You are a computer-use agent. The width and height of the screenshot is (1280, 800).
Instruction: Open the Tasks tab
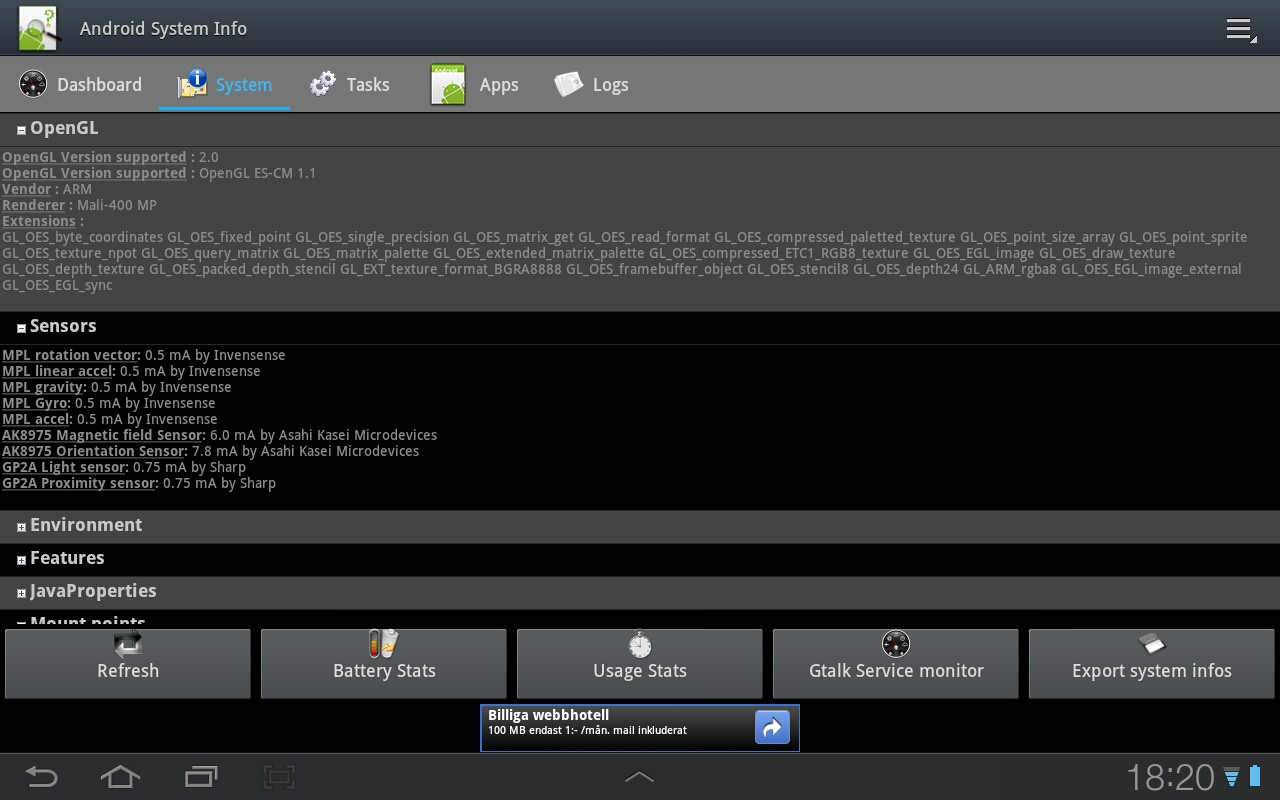pyautogui.click(x=349, y=84)
